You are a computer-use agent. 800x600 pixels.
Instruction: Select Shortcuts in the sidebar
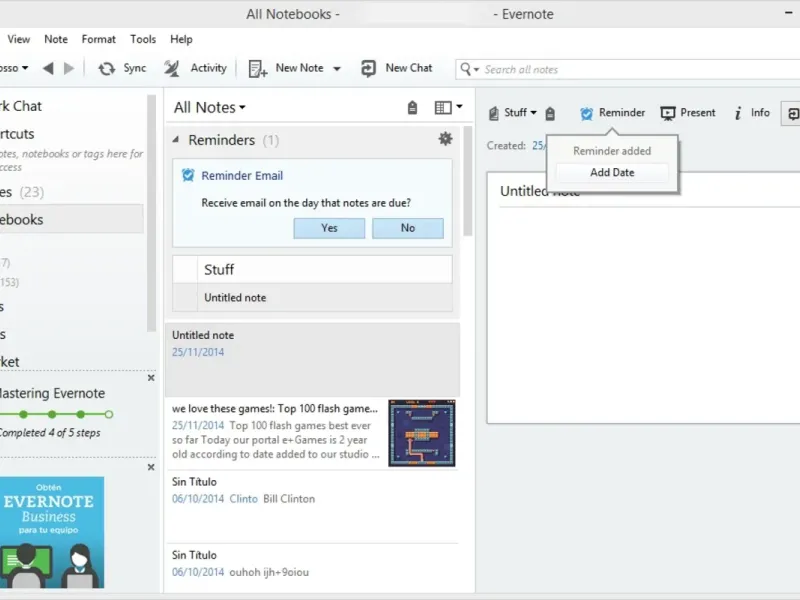(x=17, y=134)
